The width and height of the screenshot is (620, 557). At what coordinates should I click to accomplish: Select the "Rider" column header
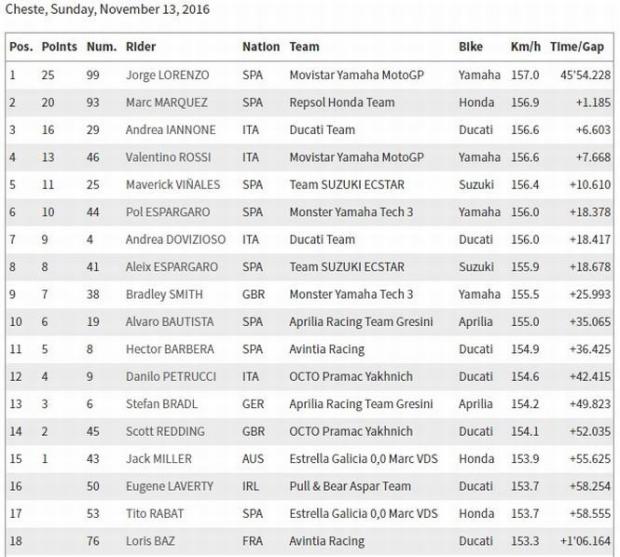coord(141,47)
